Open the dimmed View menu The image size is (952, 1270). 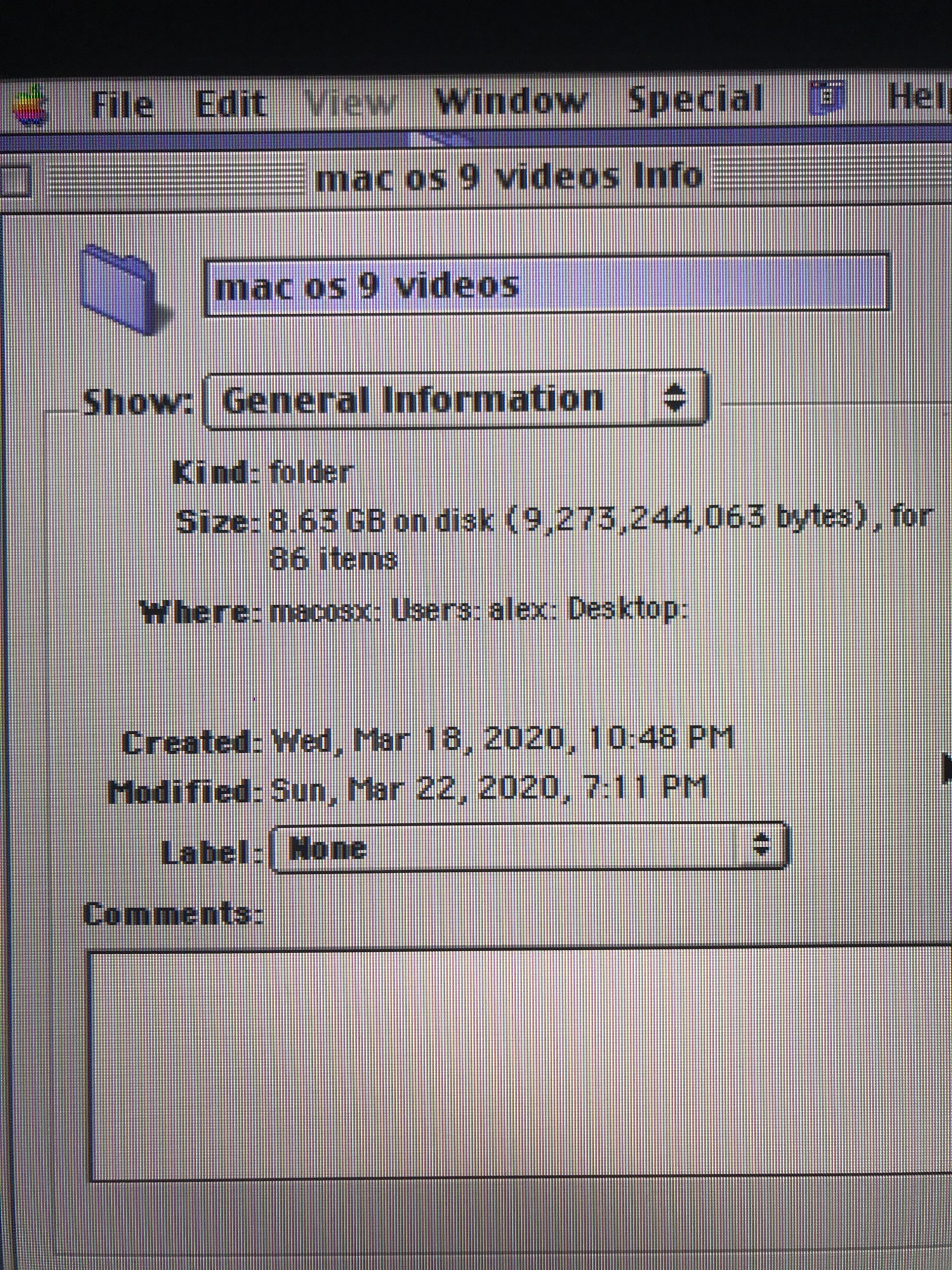coord(350,102)
